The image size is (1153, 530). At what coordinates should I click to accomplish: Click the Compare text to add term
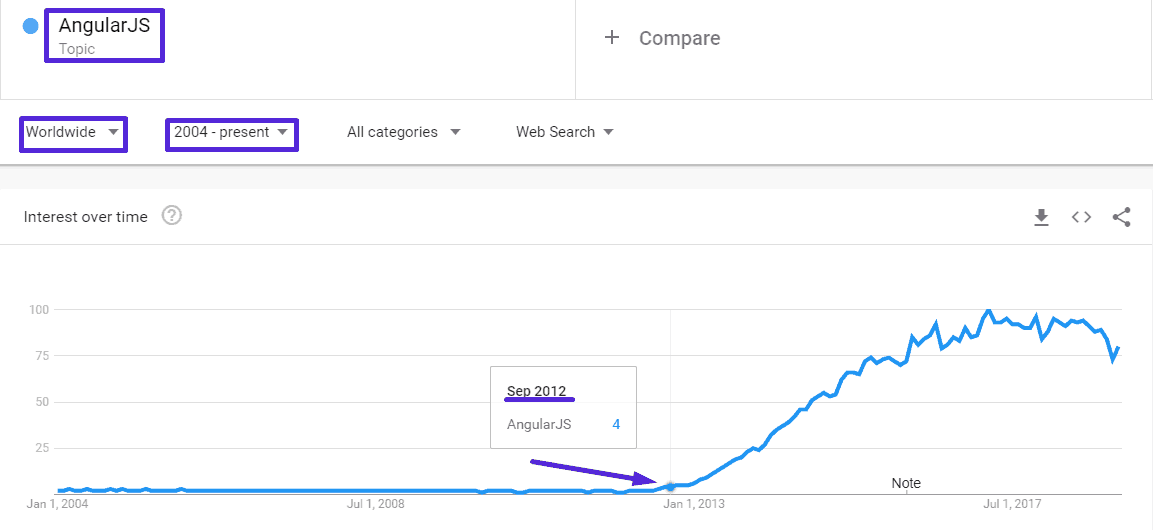coord(679,38)
